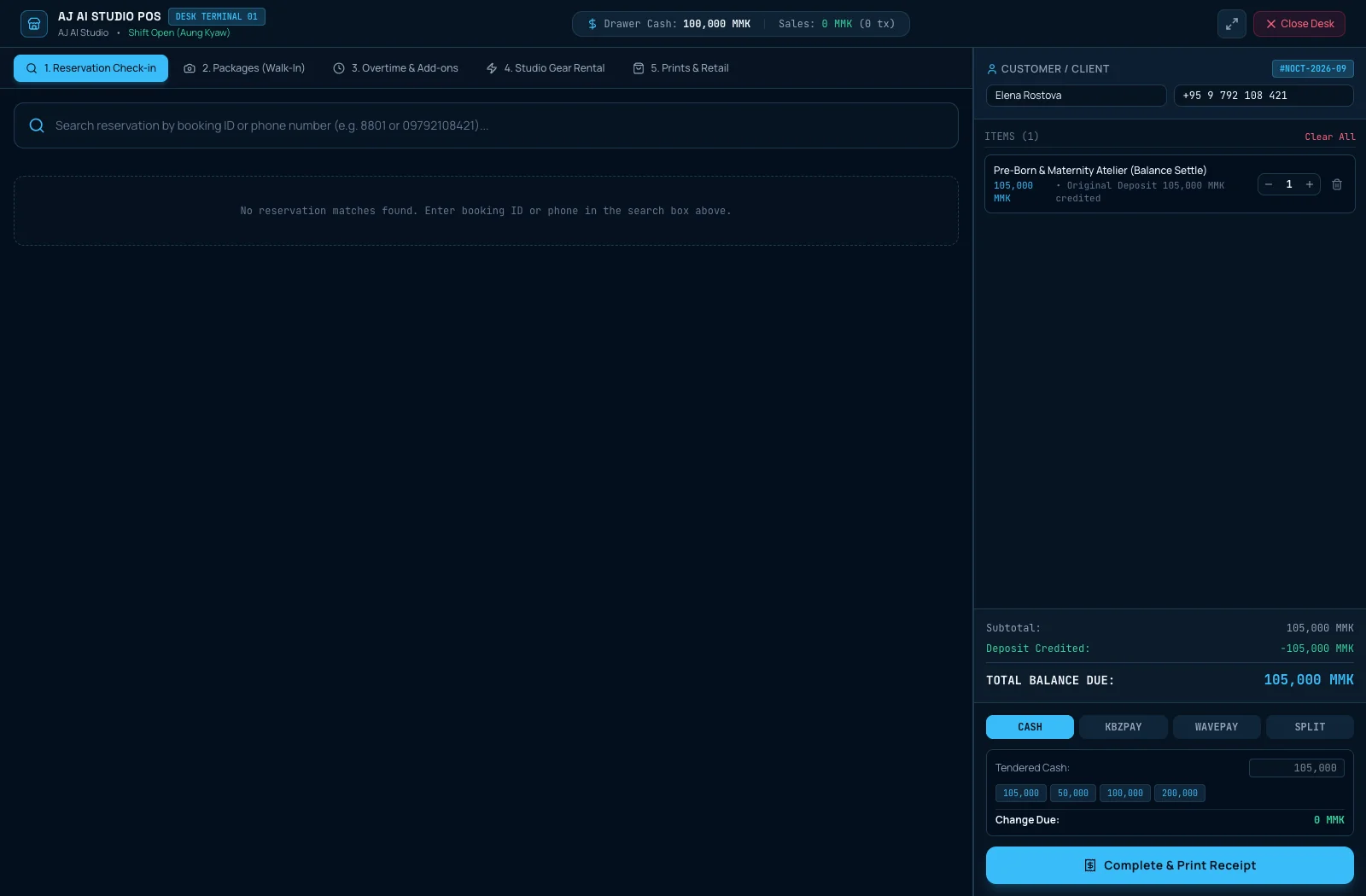Pick the 200,000 quick cash amount
The image size is (1366, 896).
pyautogui.click(x=1180, y=793)
